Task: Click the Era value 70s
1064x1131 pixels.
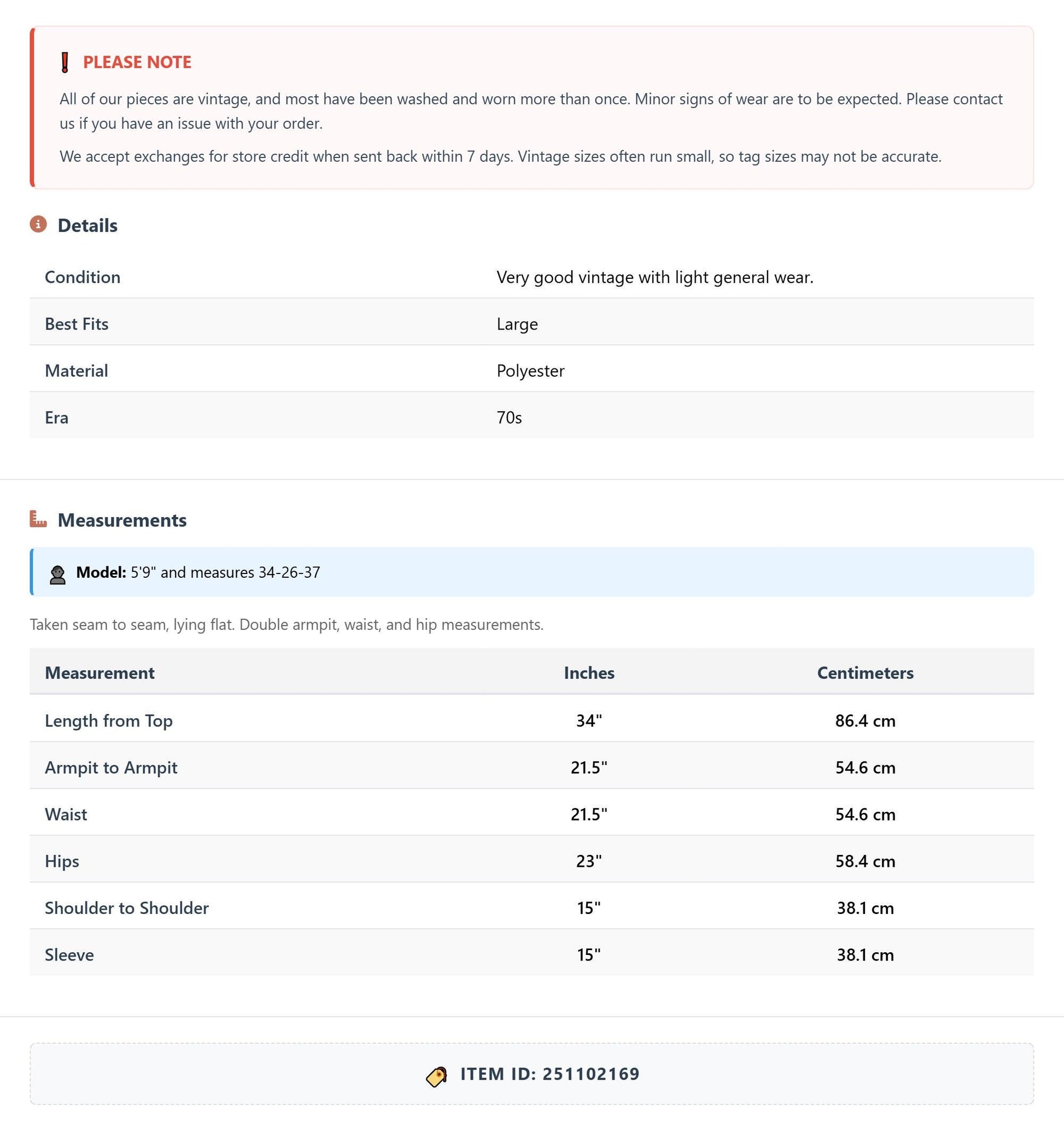Action: pyautogui.click(x=509, y=418)
